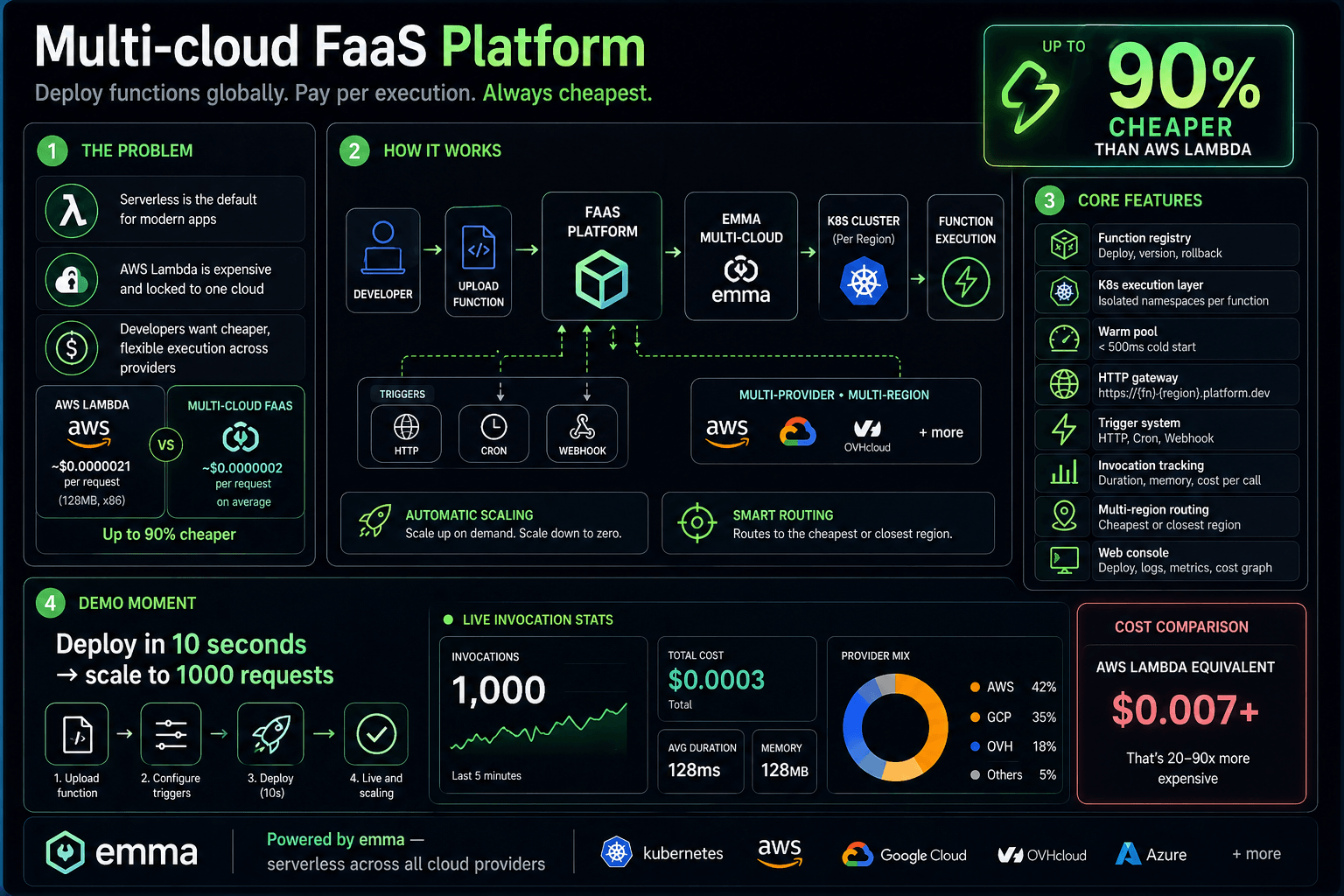This screenshot has height=896, width=1344.
Task: Click the AWS logo in Multi-provider box
Action: point(727,432)
